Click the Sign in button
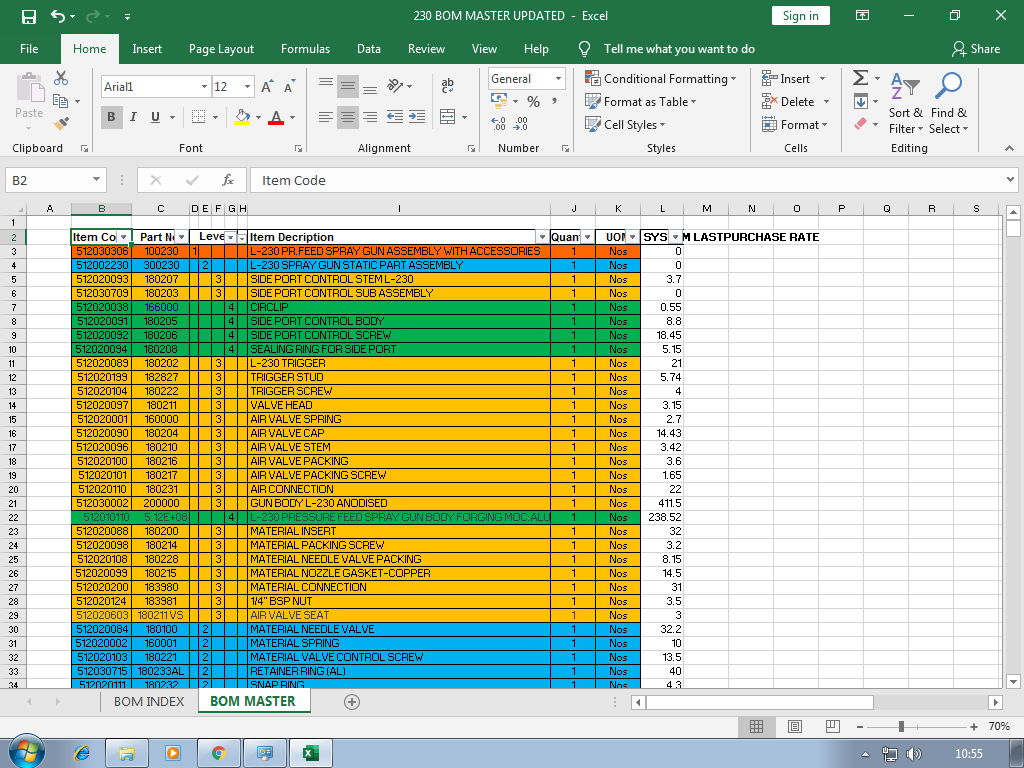The image size is (1024, 768). (x=800, y=16)
